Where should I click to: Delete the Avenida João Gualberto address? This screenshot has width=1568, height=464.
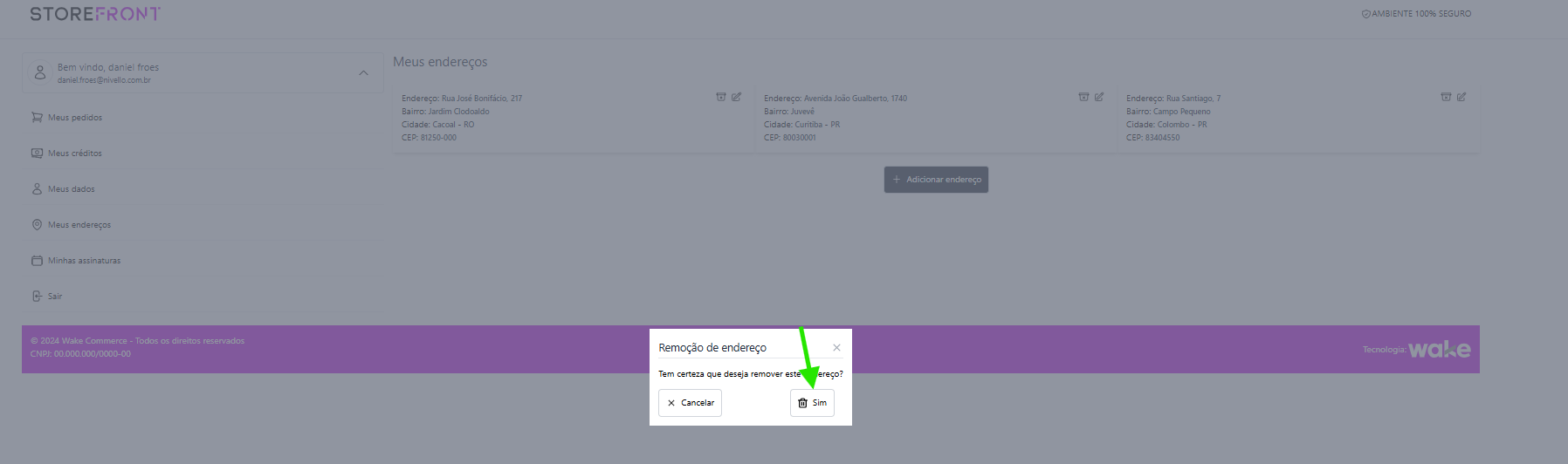[x=1083, y=97]
